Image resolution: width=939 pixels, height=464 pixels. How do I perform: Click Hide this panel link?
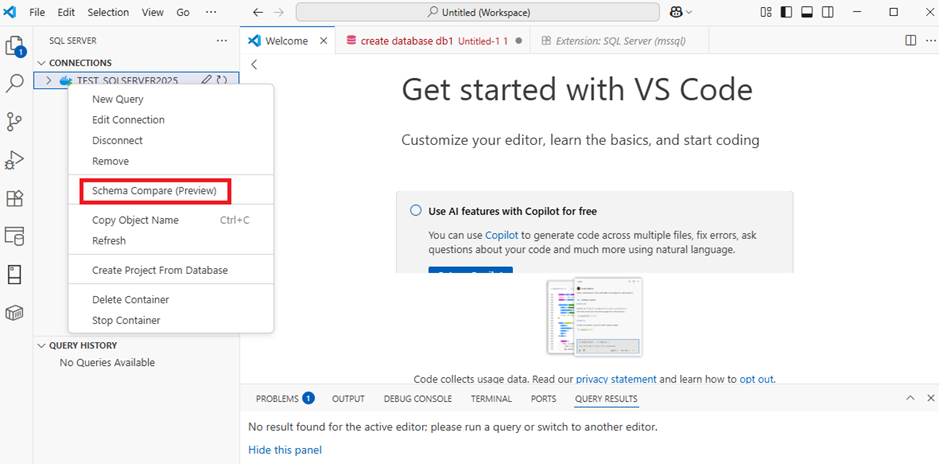pos(285,450)
